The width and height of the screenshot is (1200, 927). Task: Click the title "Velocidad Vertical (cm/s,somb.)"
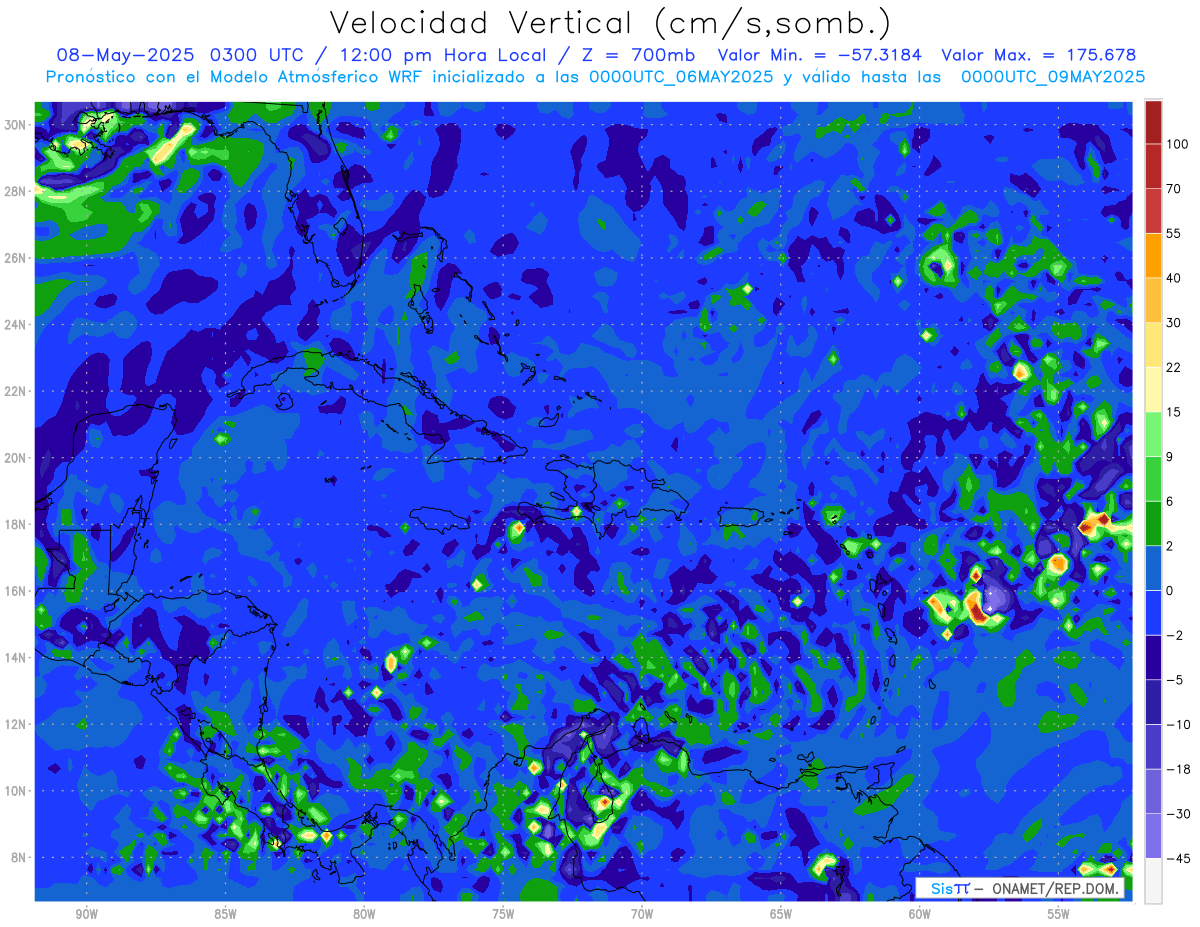(610, 23)
